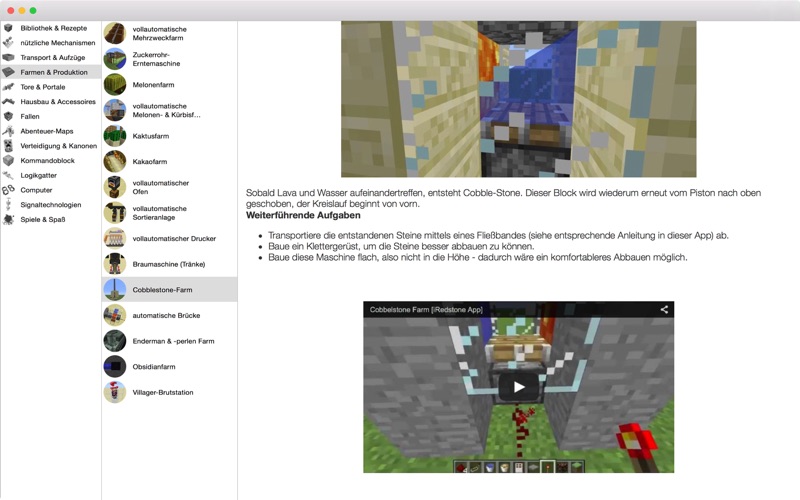Click the Tore & Portale category icon
The height and width of the screenshot is (500, 800).
[8, 87]
